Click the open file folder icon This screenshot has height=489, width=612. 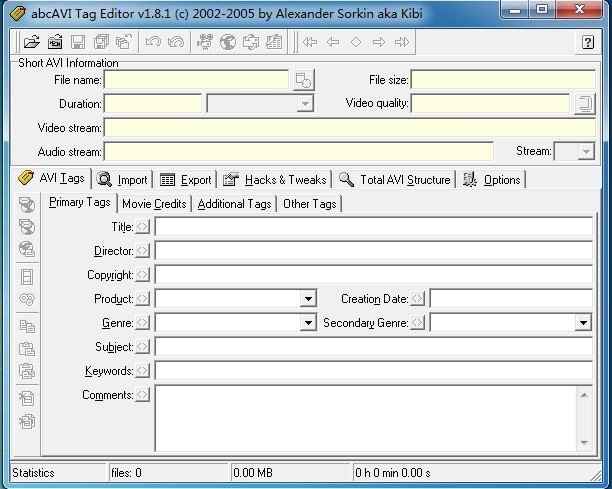[31, 42]
